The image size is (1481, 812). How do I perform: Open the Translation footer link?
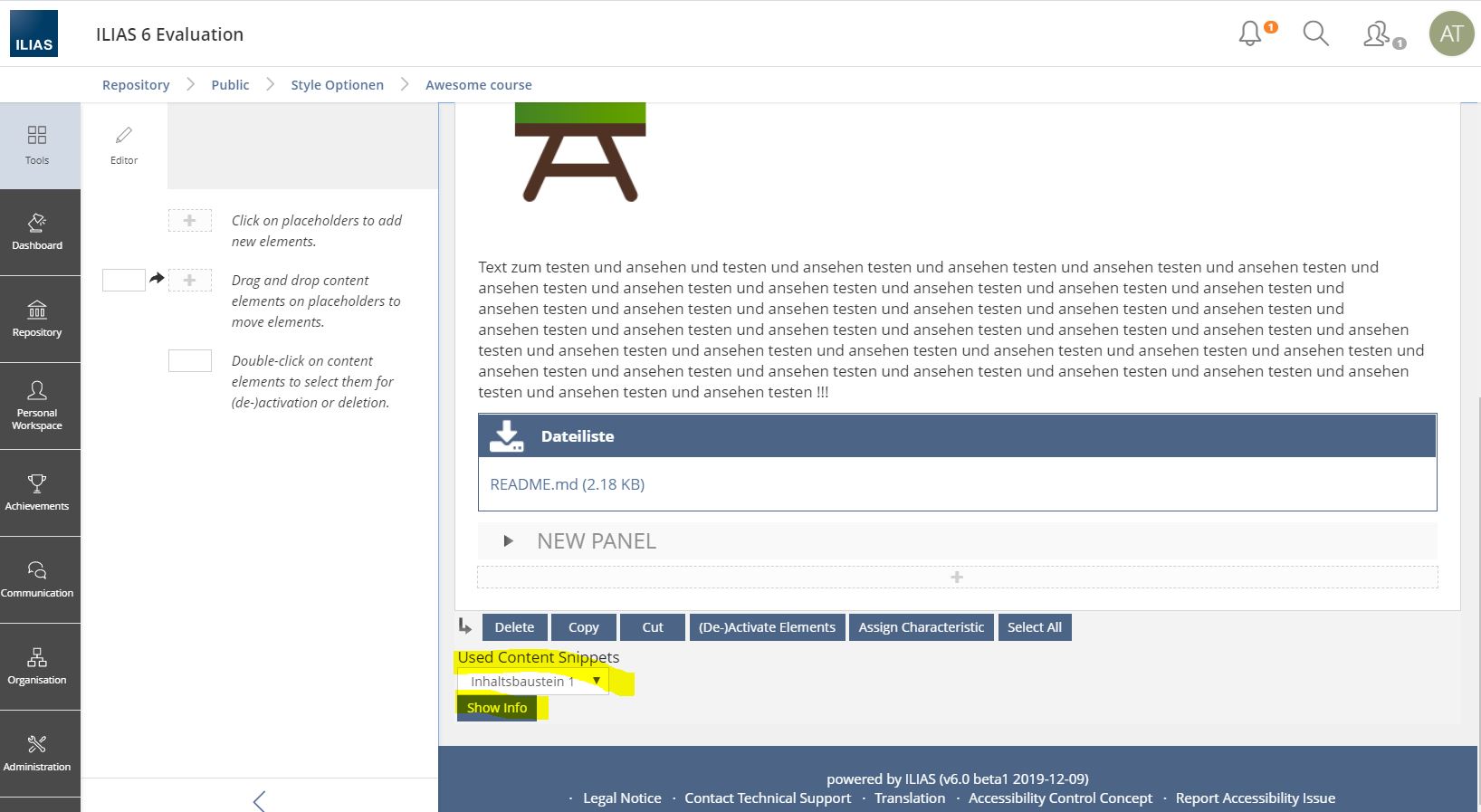coord(910,798)
